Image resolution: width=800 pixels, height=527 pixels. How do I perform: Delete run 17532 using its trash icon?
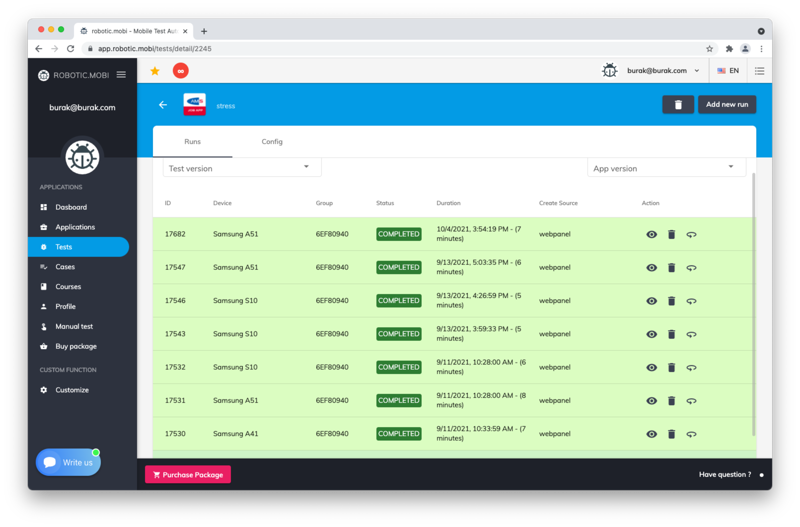671,367
